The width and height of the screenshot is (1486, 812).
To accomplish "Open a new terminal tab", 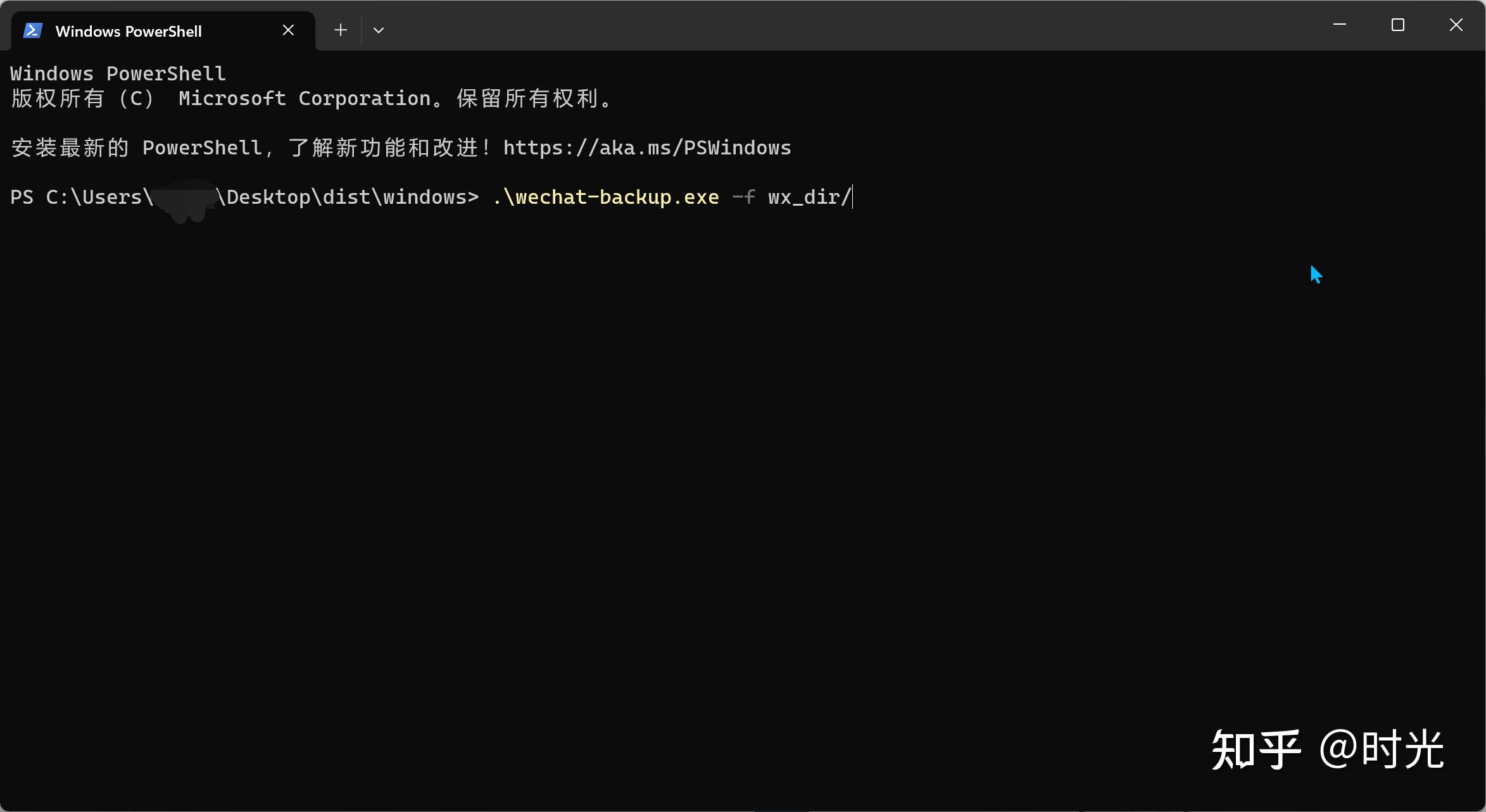I will (x=341, y=30).
